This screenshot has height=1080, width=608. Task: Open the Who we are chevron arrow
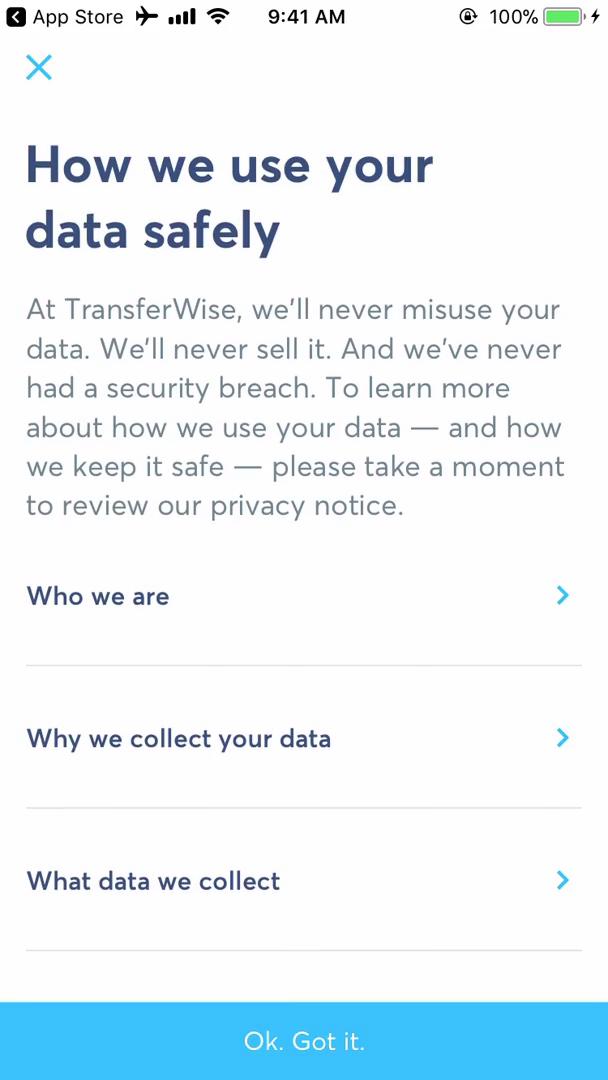[562, 595]
